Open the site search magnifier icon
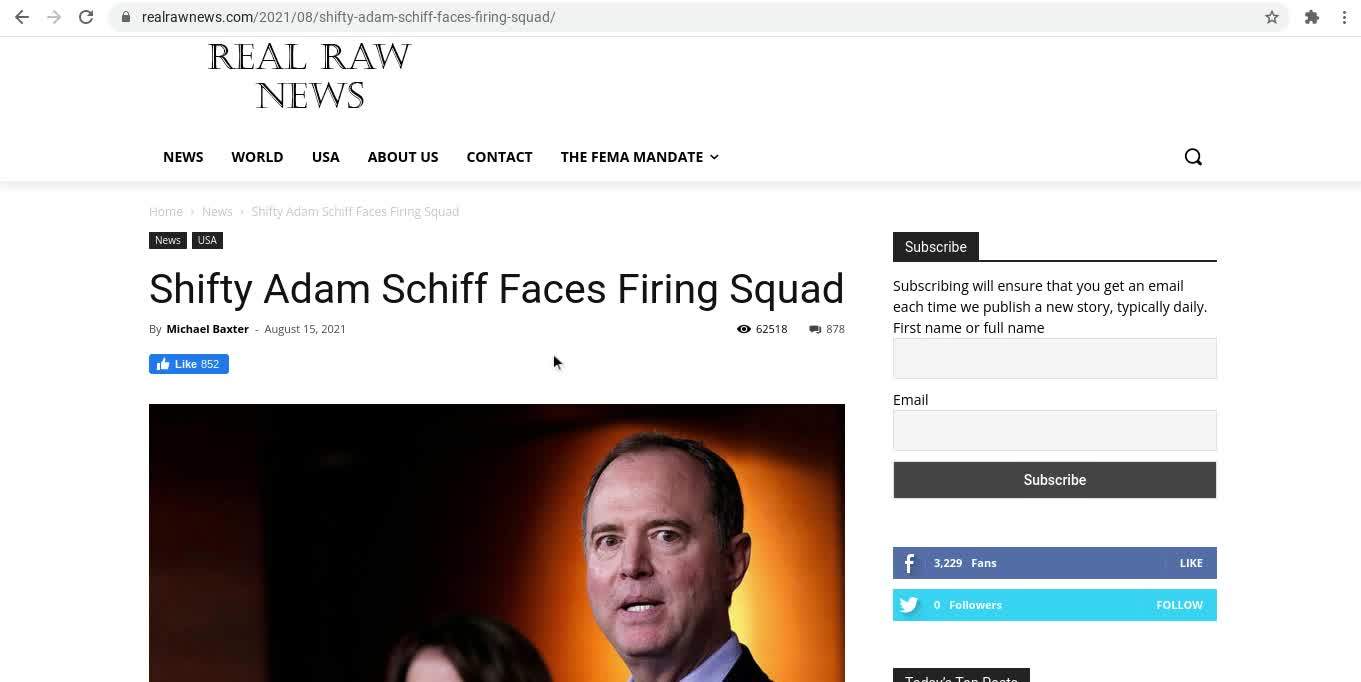The width and height of the screenshot is (1361, 682). point(1193,157)
